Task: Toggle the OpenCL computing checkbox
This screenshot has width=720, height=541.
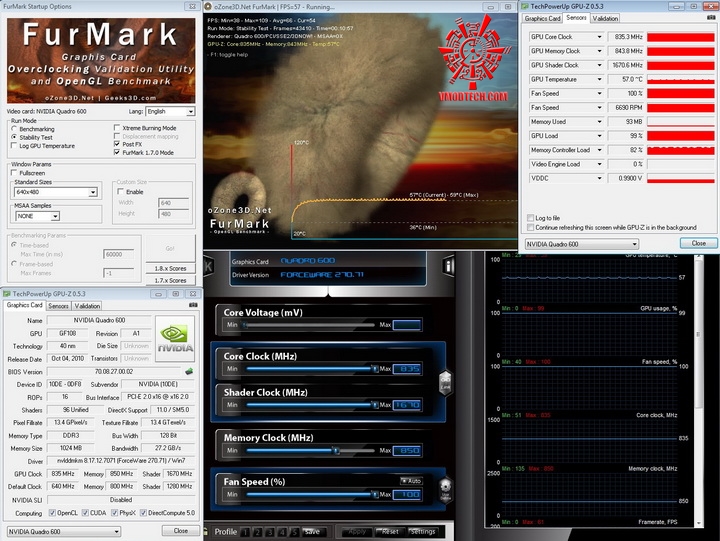Action: coord(52,513)
